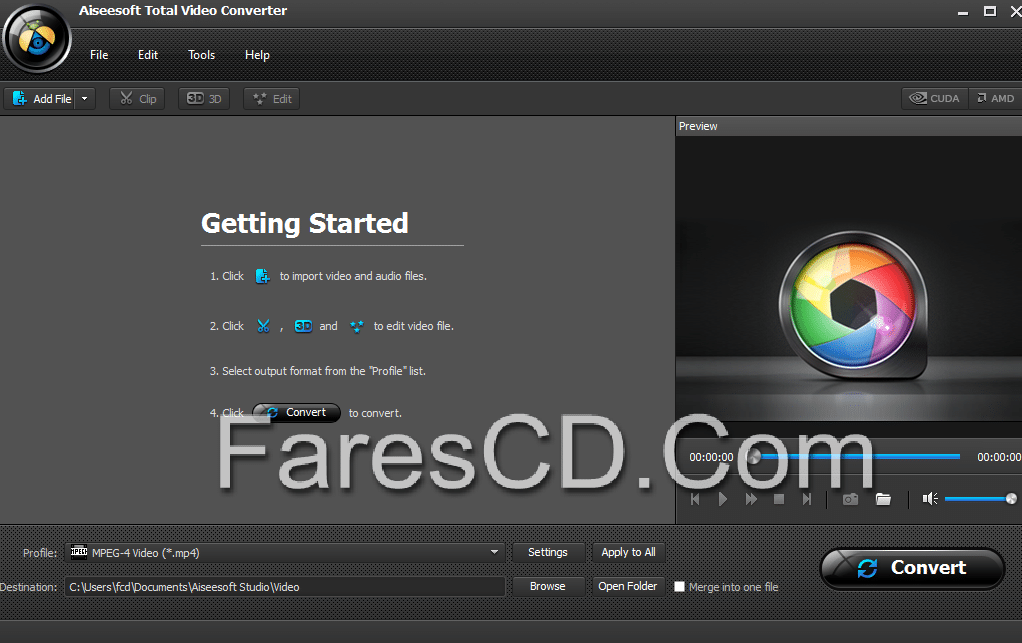
Task: Click the import file icon in step 1
Action: [x=262, y=276]
